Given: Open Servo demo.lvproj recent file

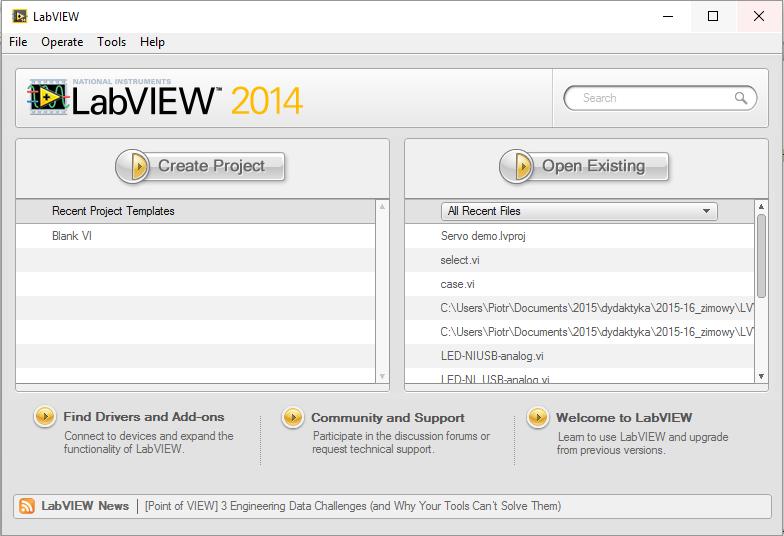Looking at the screenshot, I should [579, 236].
